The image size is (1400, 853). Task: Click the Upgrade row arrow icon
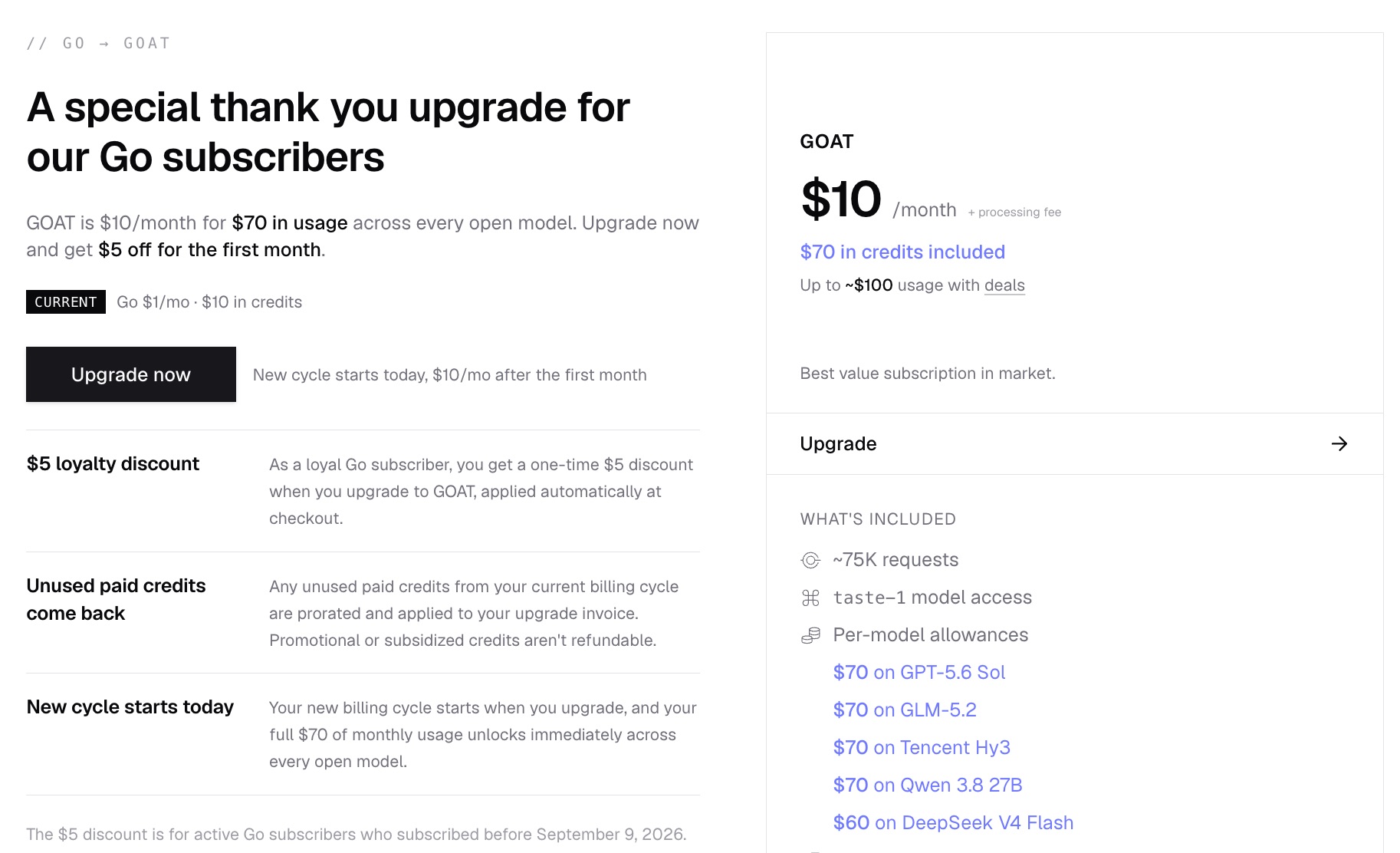click(x=1339, y=444)
